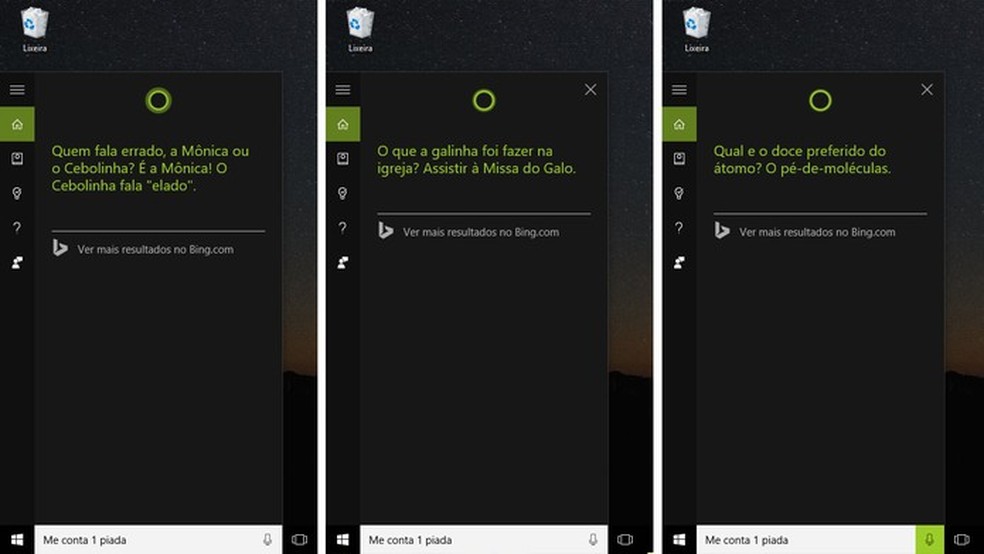Viewport: 984px width, 554px height.
Task: Open Notebook icon in the átomo joke panel
Action: (679, 159)
